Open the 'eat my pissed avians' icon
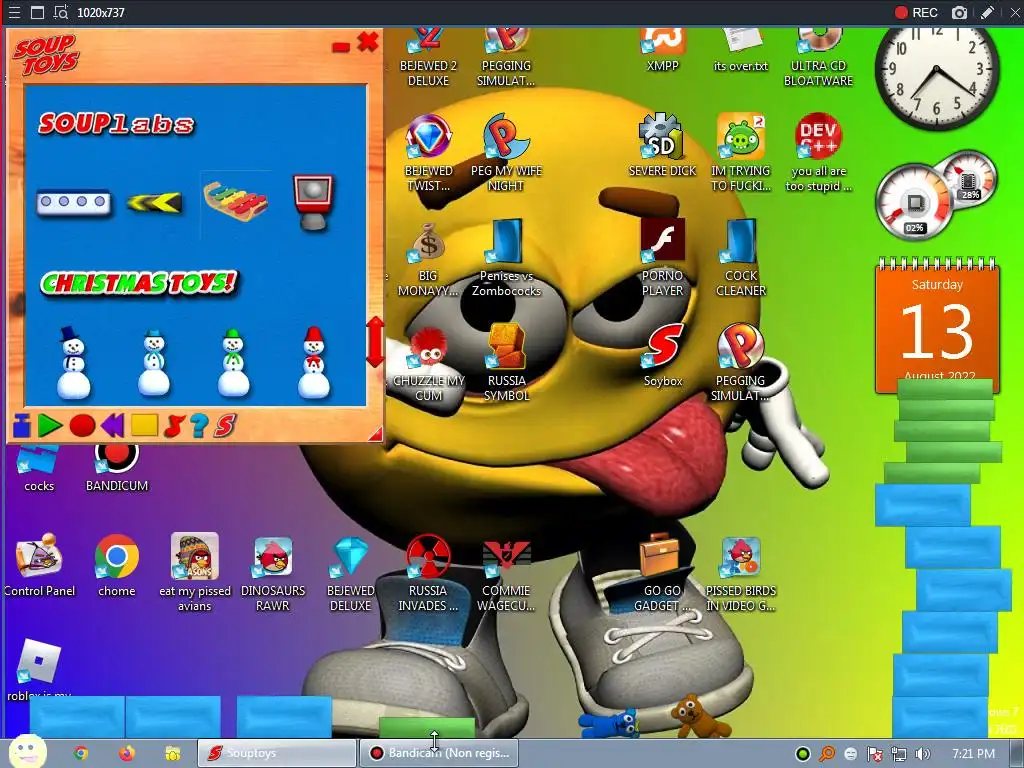 click(195, 572)
